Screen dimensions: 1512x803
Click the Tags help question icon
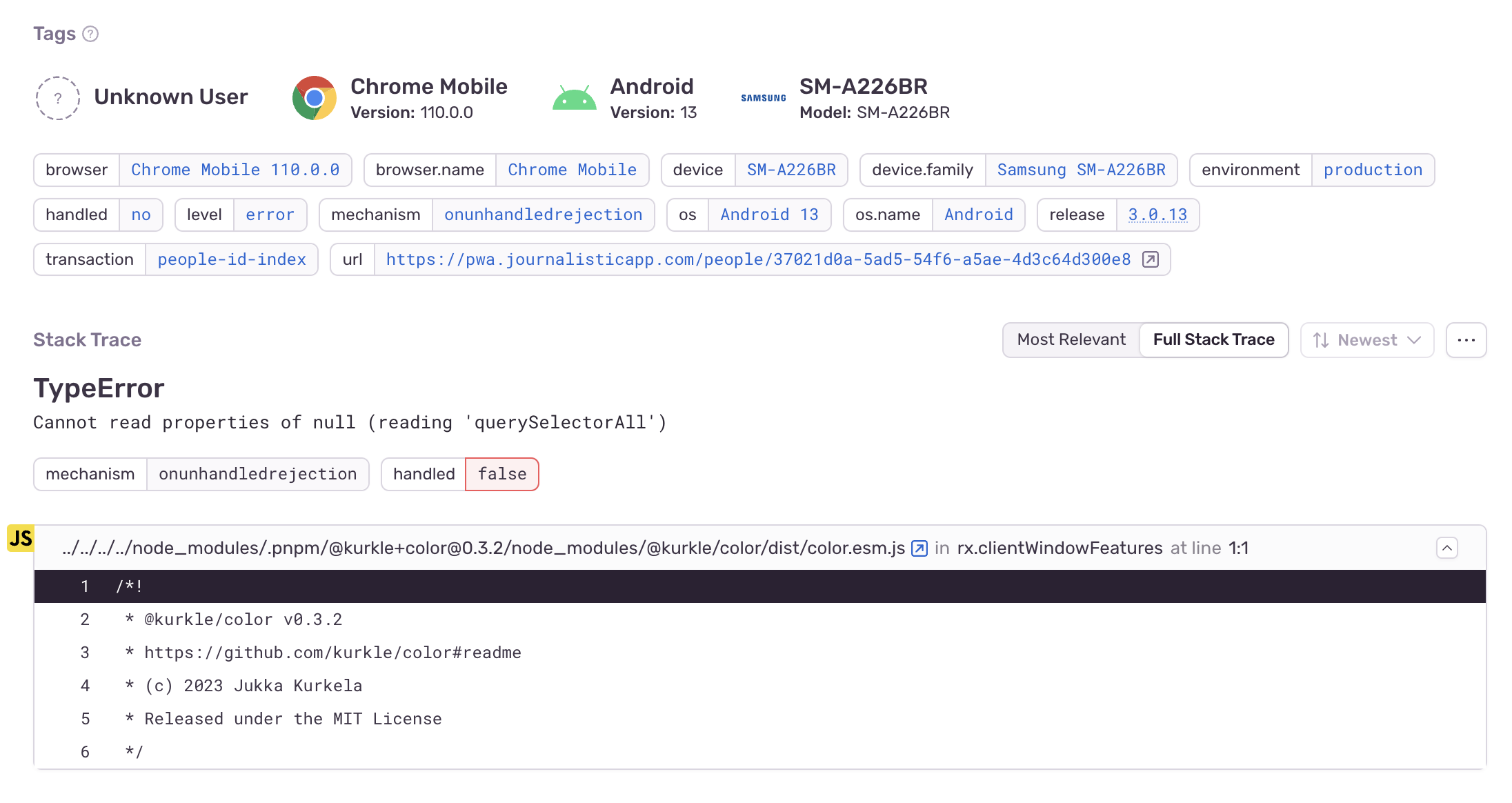click(90, 34)
